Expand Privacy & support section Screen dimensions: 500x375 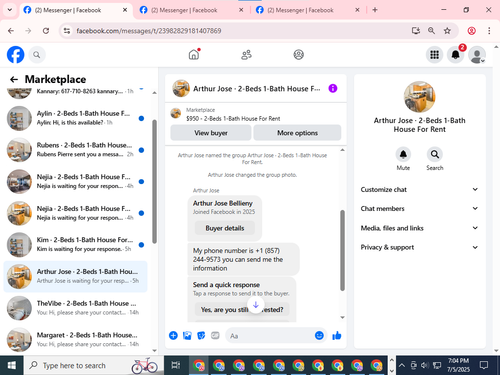click(419, 247)
